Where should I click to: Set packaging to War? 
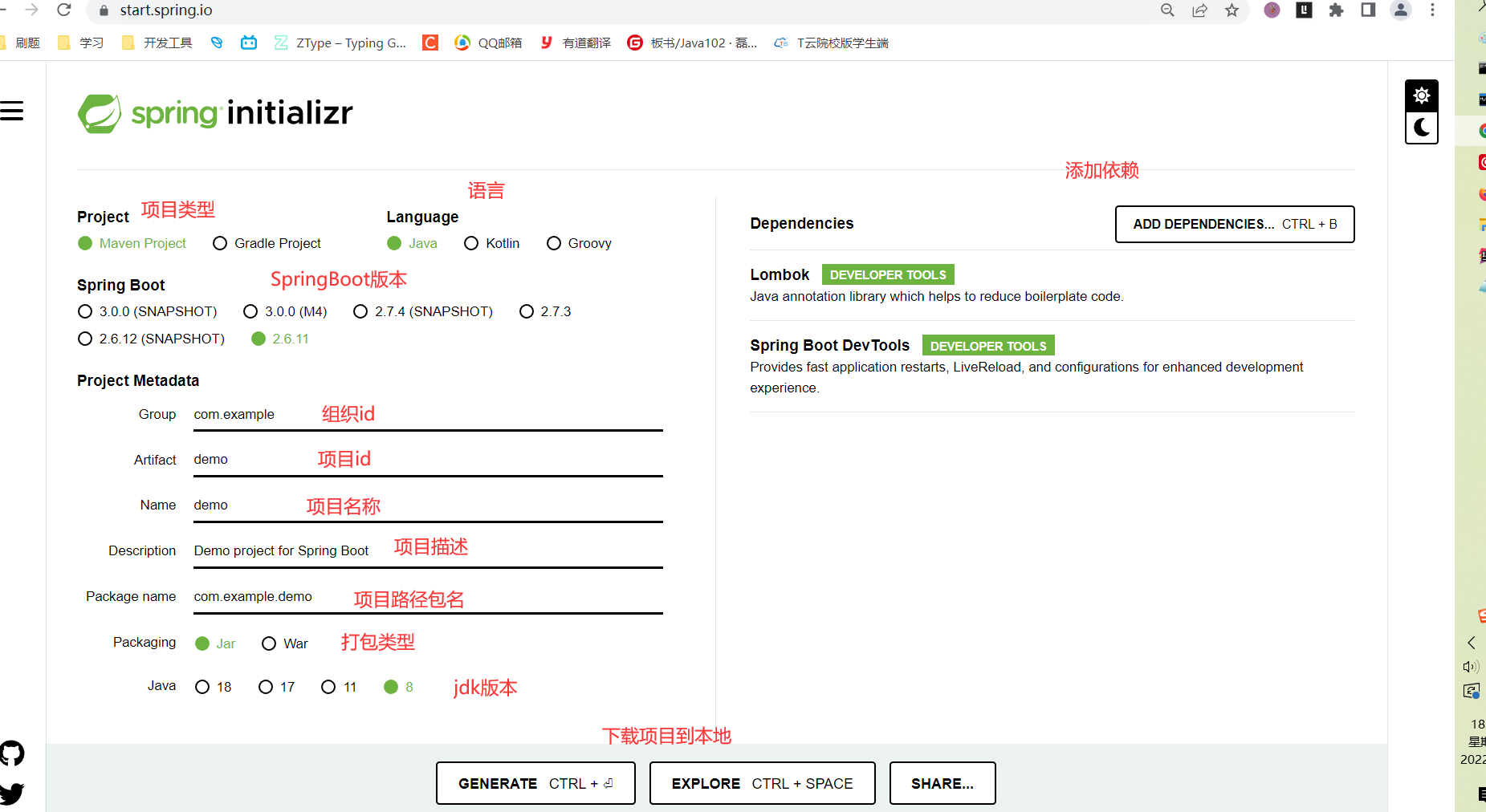pyautogui.click(x=285, y=644)
